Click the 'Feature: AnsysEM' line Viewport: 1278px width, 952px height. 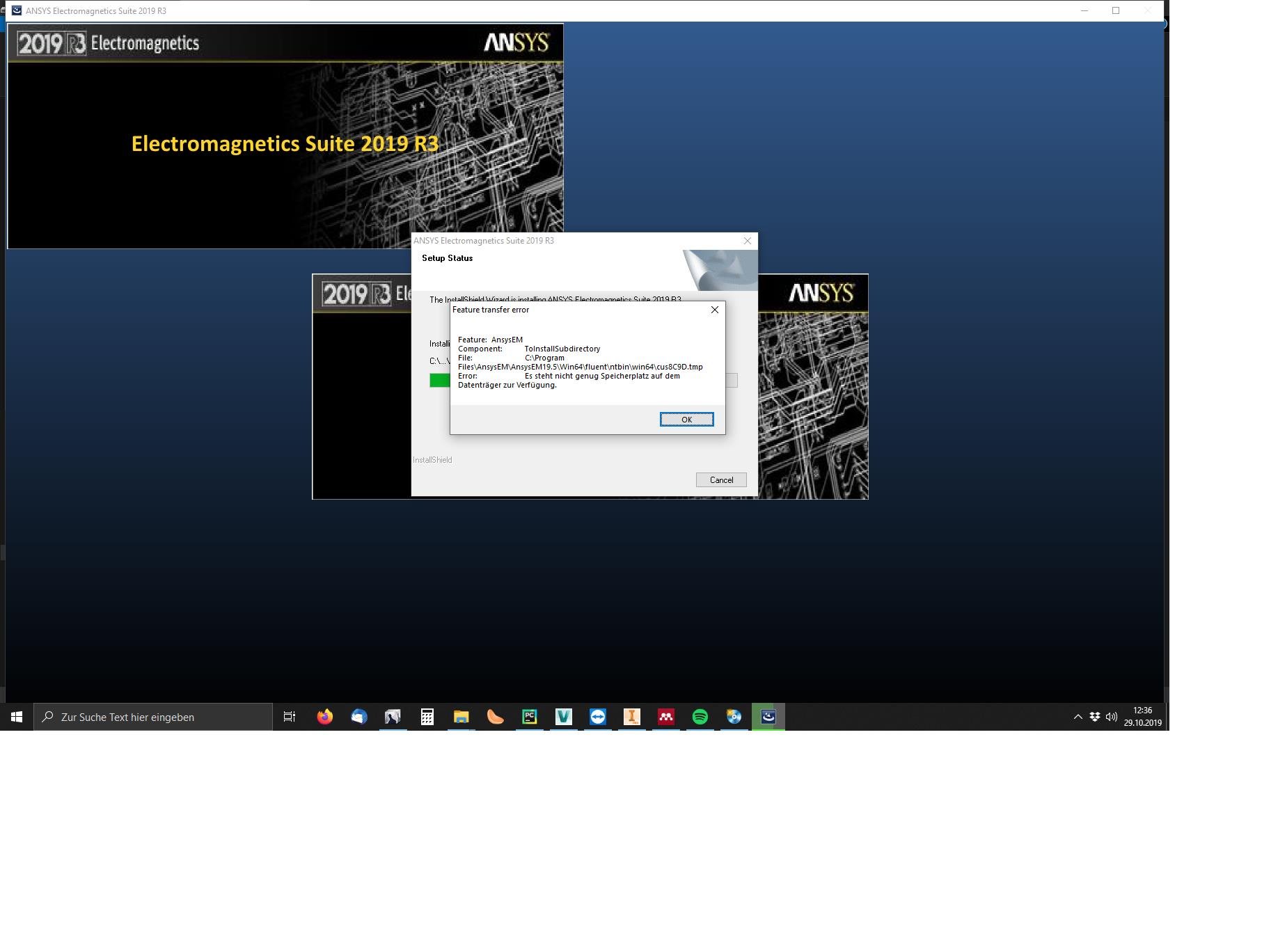(490, 340)
